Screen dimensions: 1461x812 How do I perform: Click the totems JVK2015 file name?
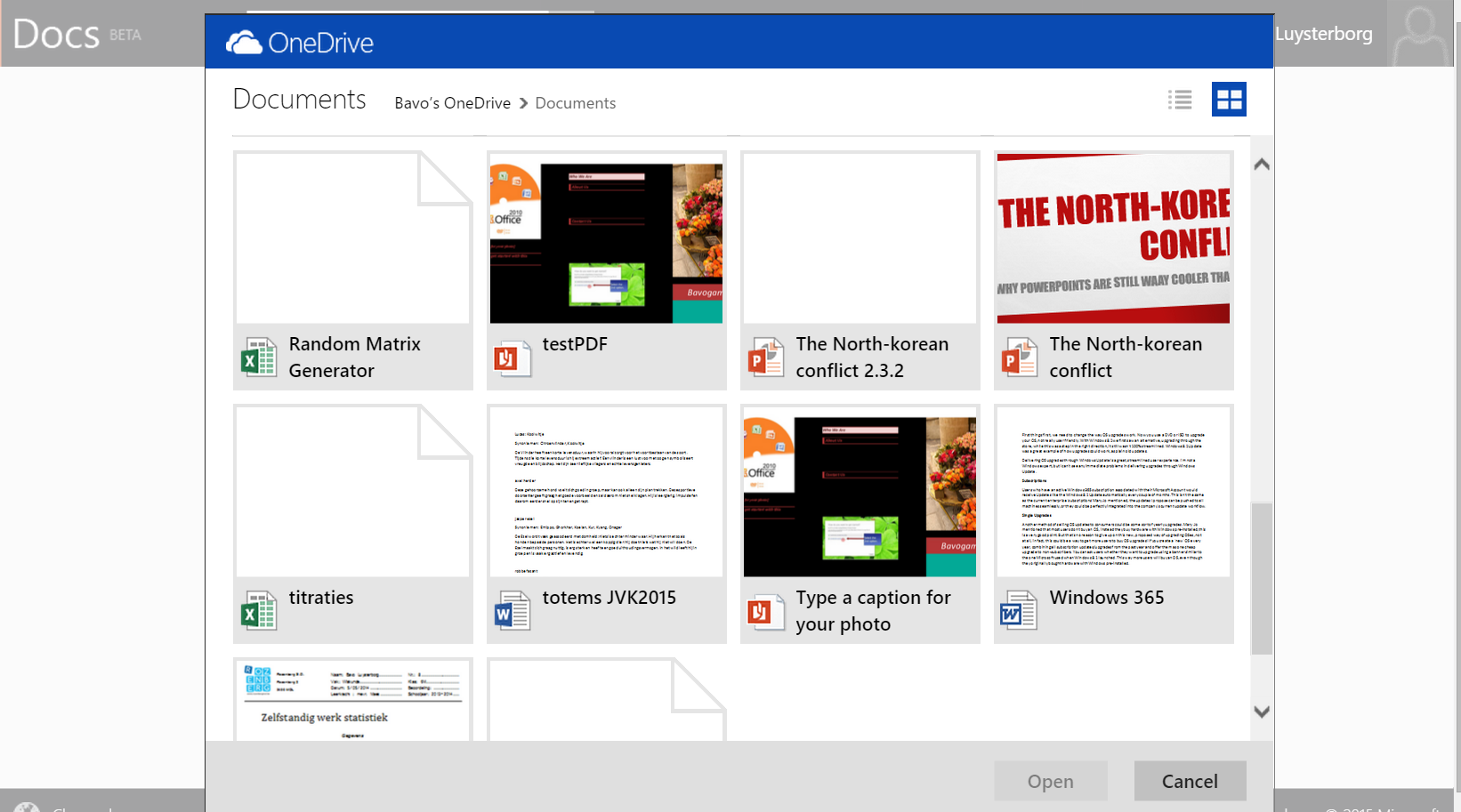coord(609,598)
